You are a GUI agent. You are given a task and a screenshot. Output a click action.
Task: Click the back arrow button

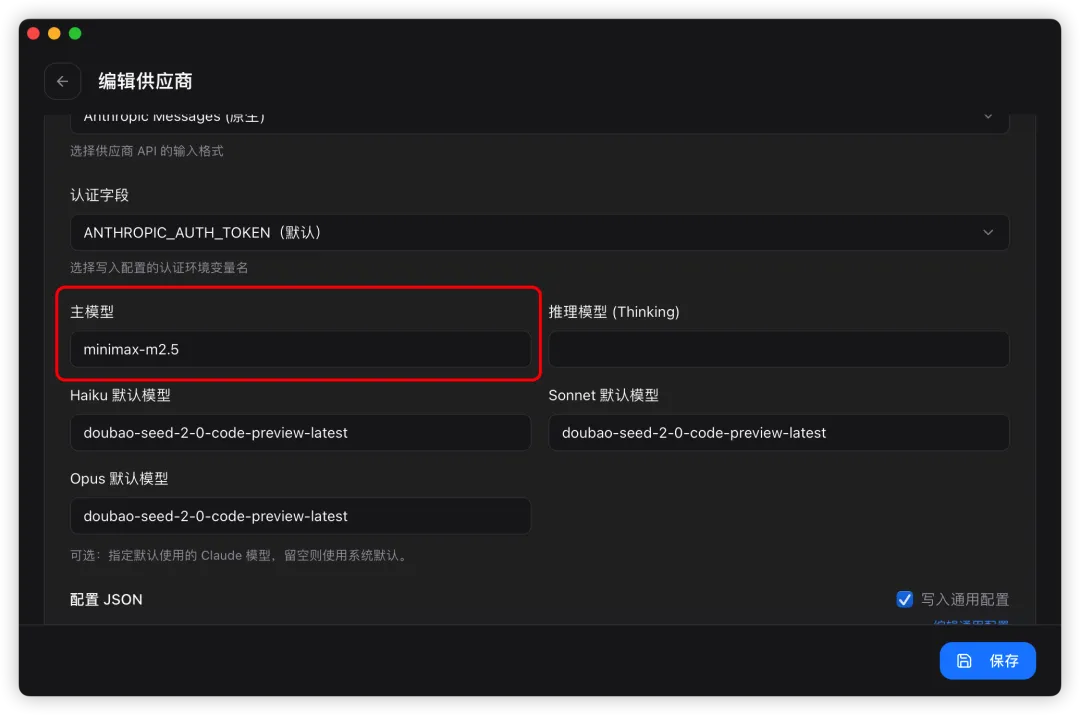point(63,81)
